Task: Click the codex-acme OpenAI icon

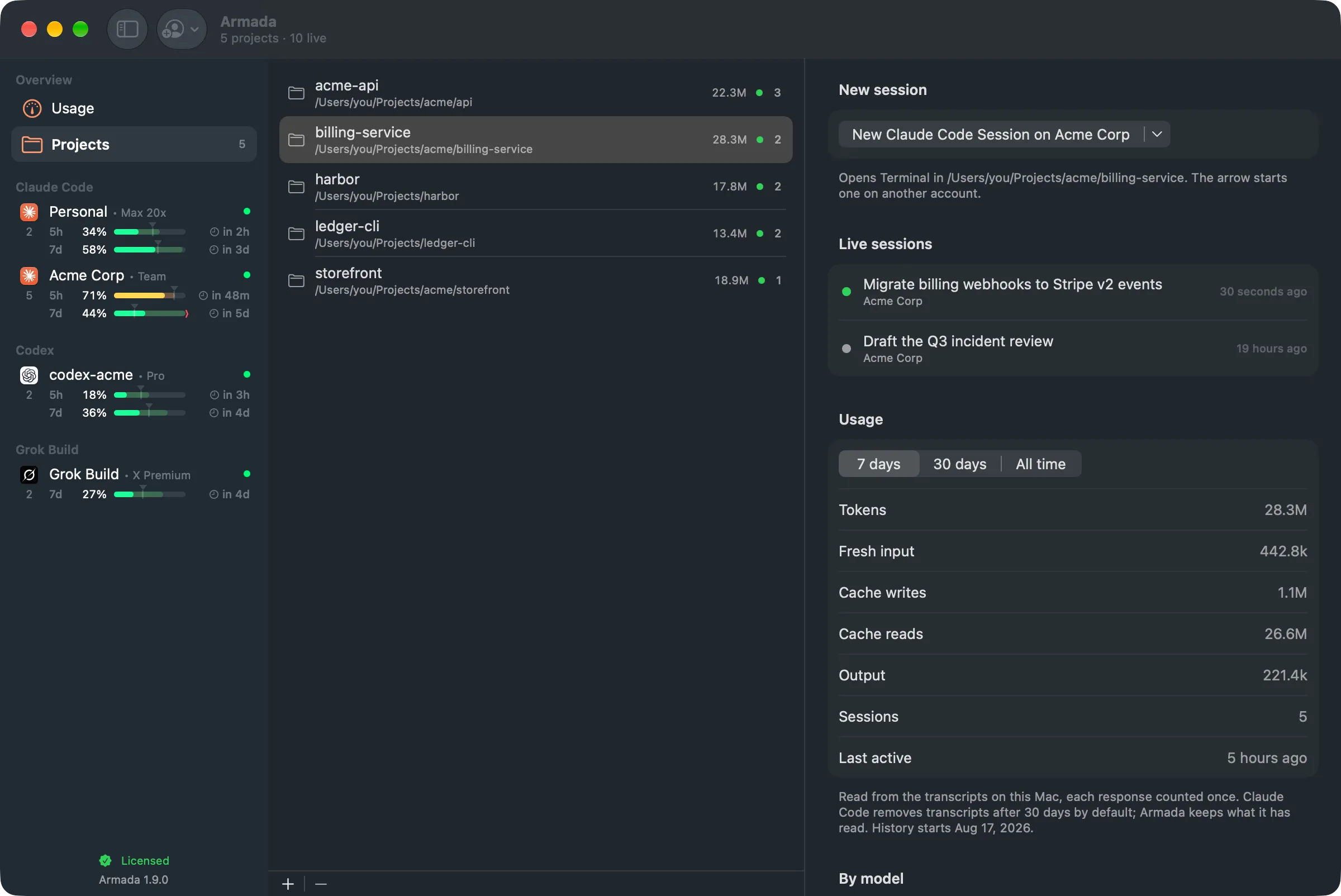Action: pos(29,375)
